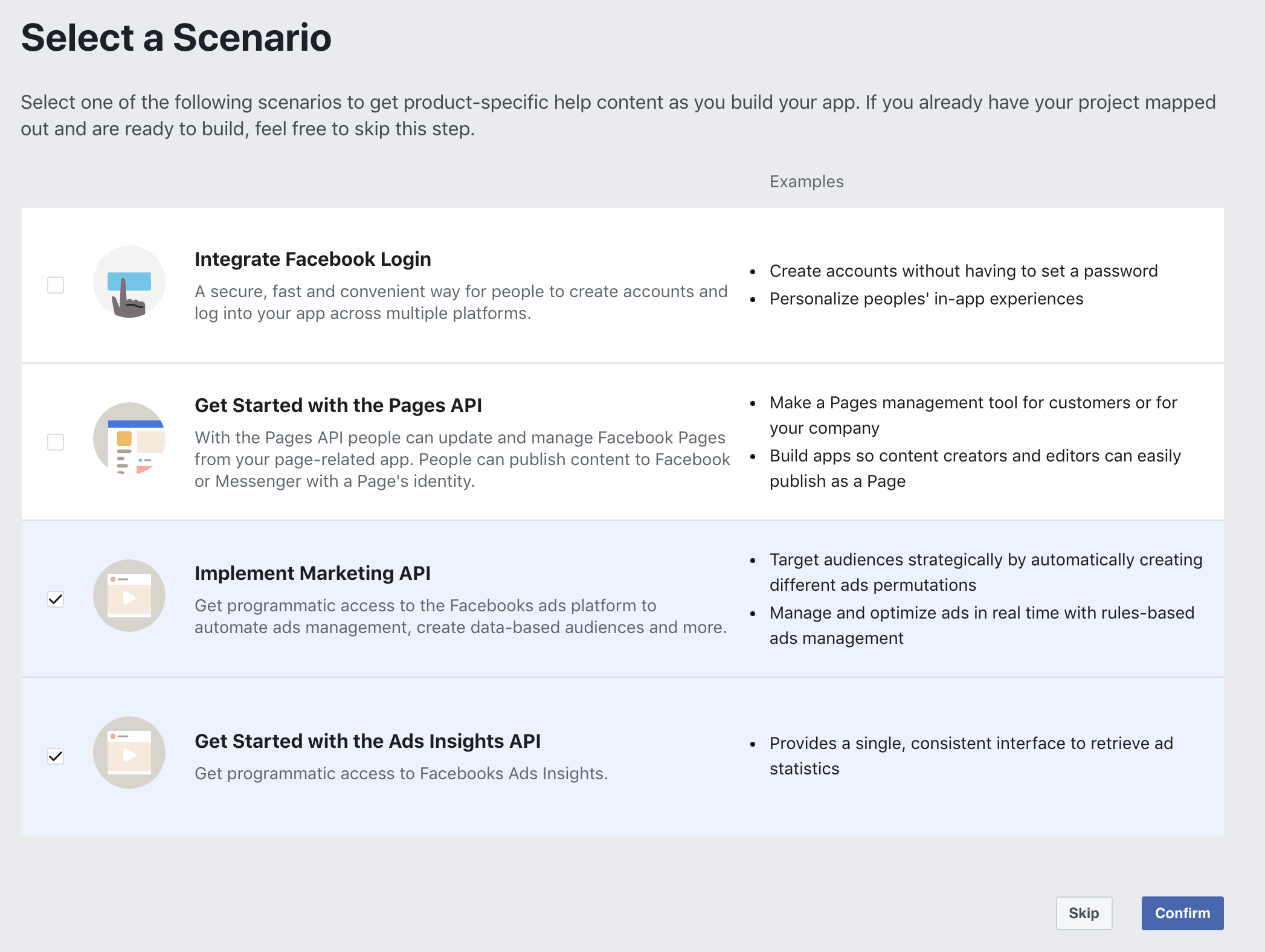The image size is (1265, 952).
Task: Enable the Pages API scenario checkbox
Action: pyautogui.click(x=56, y=442)
